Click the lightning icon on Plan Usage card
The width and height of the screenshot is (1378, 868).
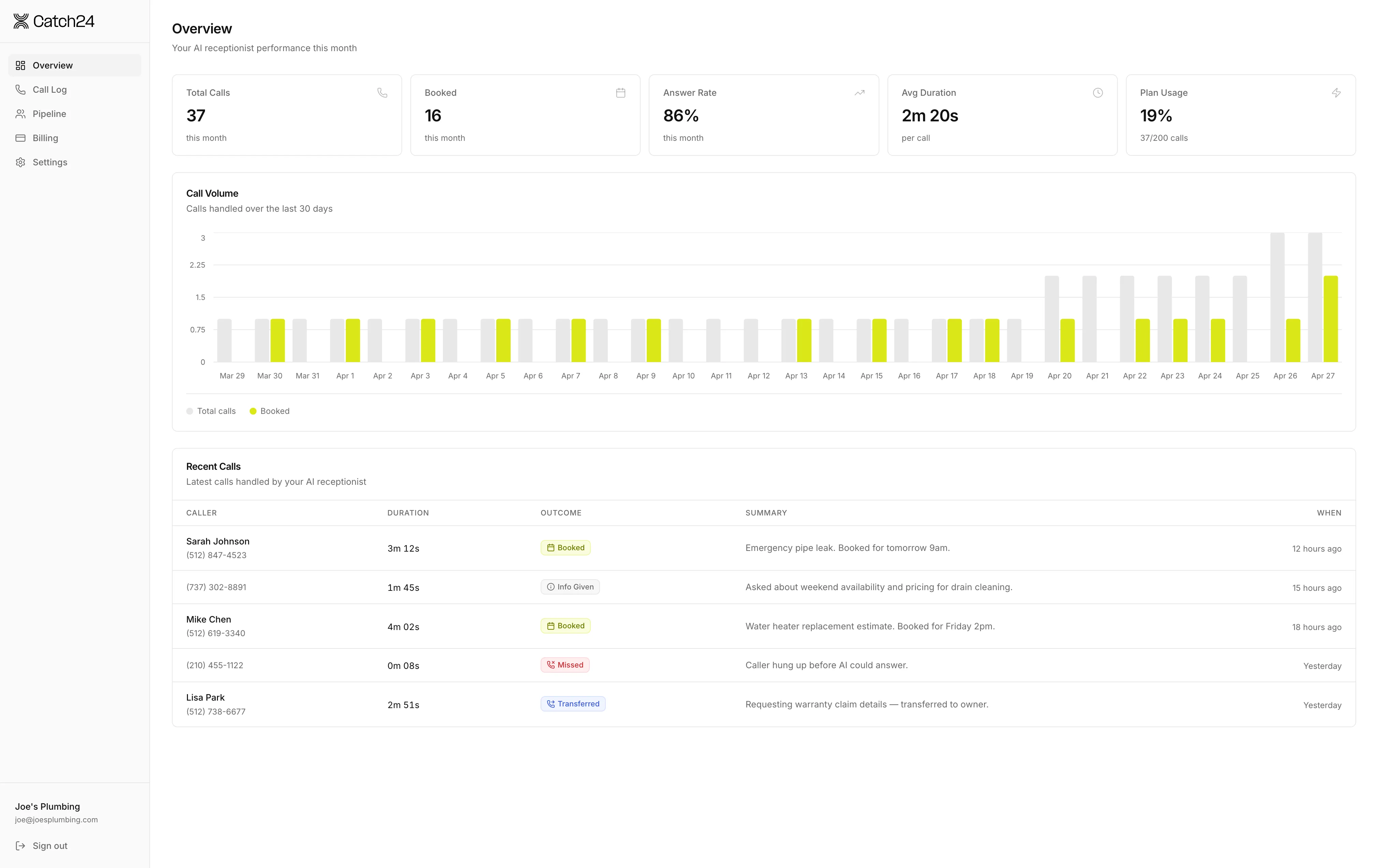(x=1336, y=92)
